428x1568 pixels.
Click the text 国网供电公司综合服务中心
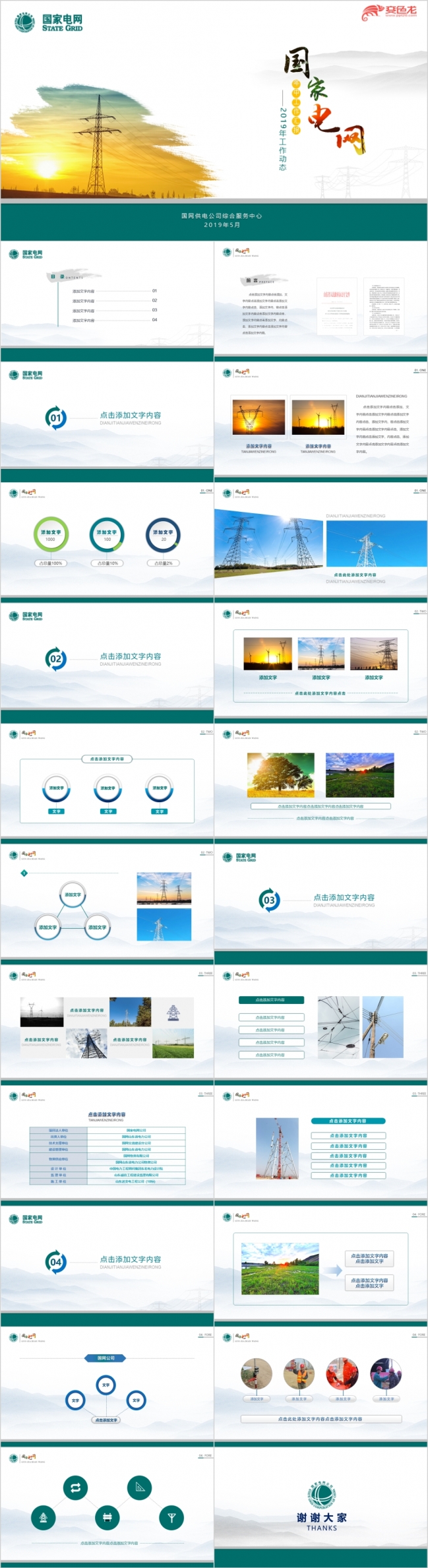click(222, 216)
